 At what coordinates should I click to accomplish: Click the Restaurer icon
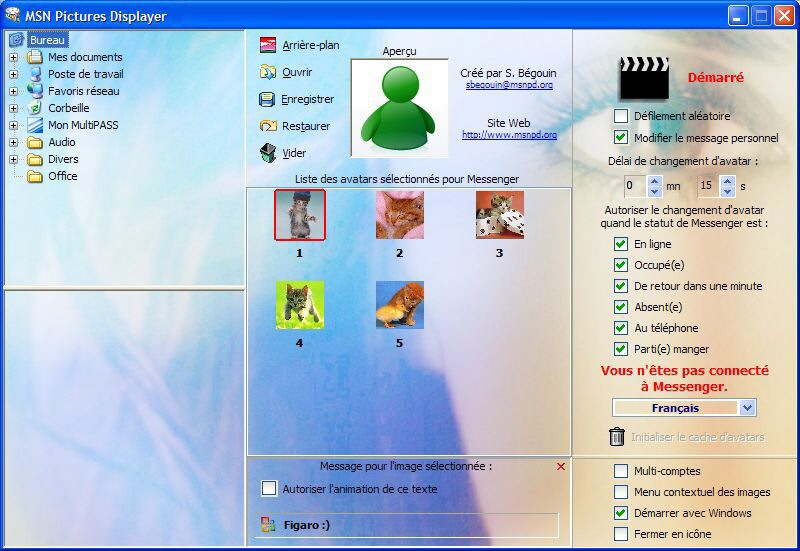coord(267,126)
